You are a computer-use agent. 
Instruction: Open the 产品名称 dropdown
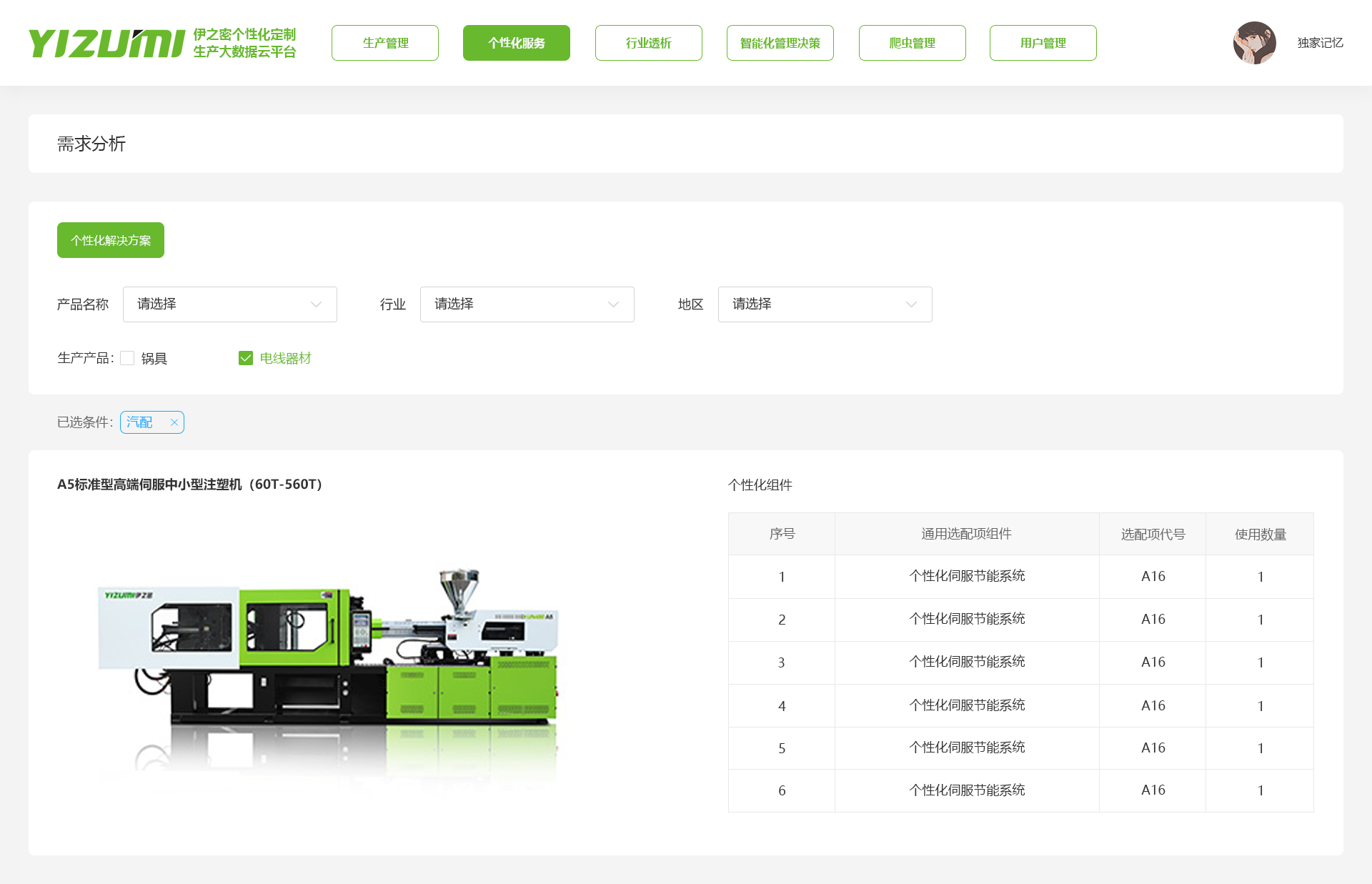point(230,304)
